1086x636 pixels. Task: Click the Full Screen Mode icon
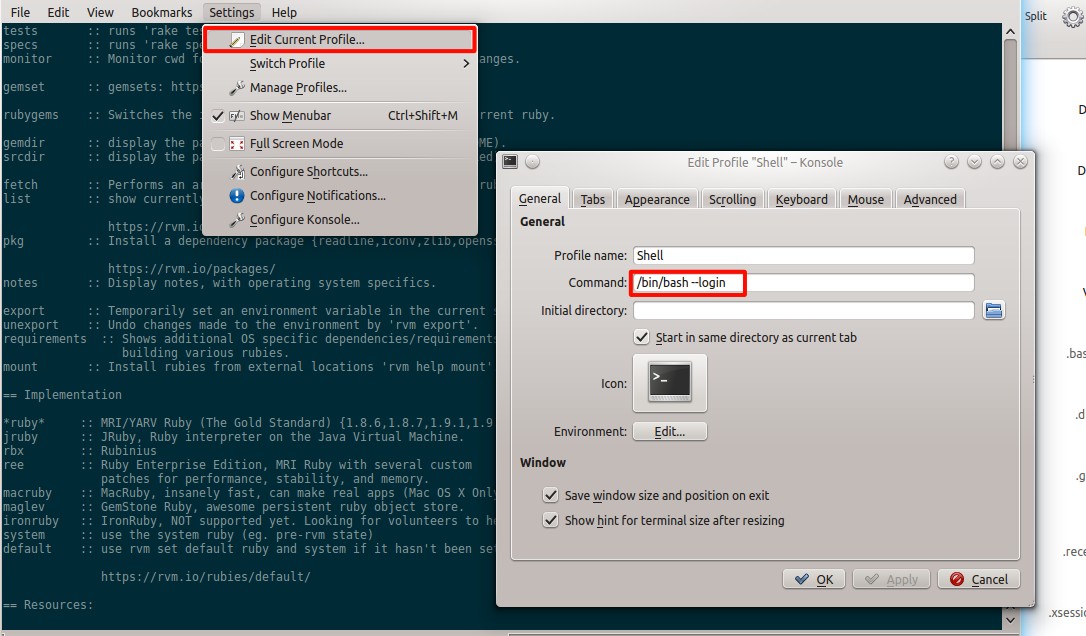(237, 143)
